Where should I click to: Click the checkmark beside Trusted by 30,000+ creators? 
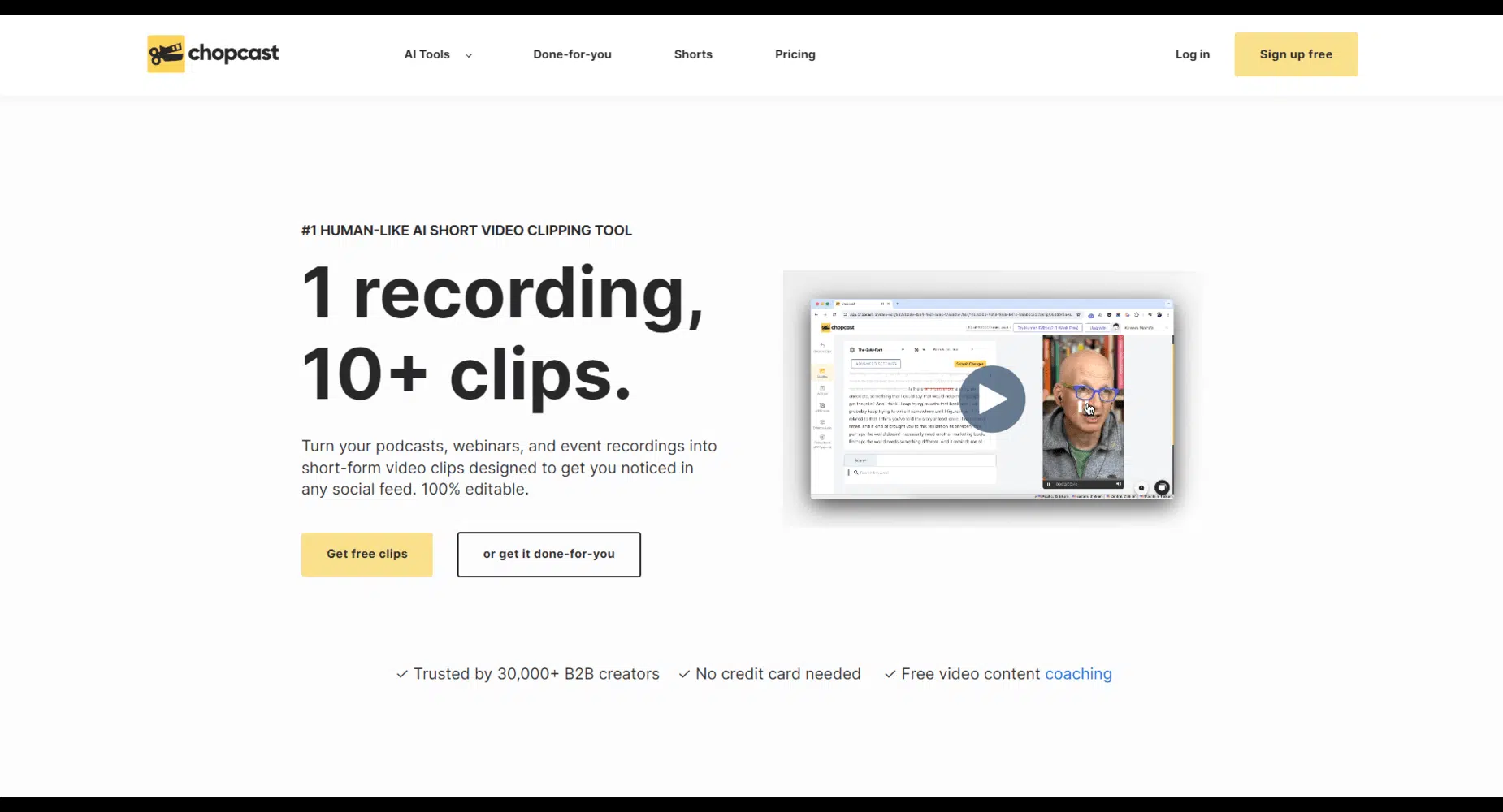401,674
